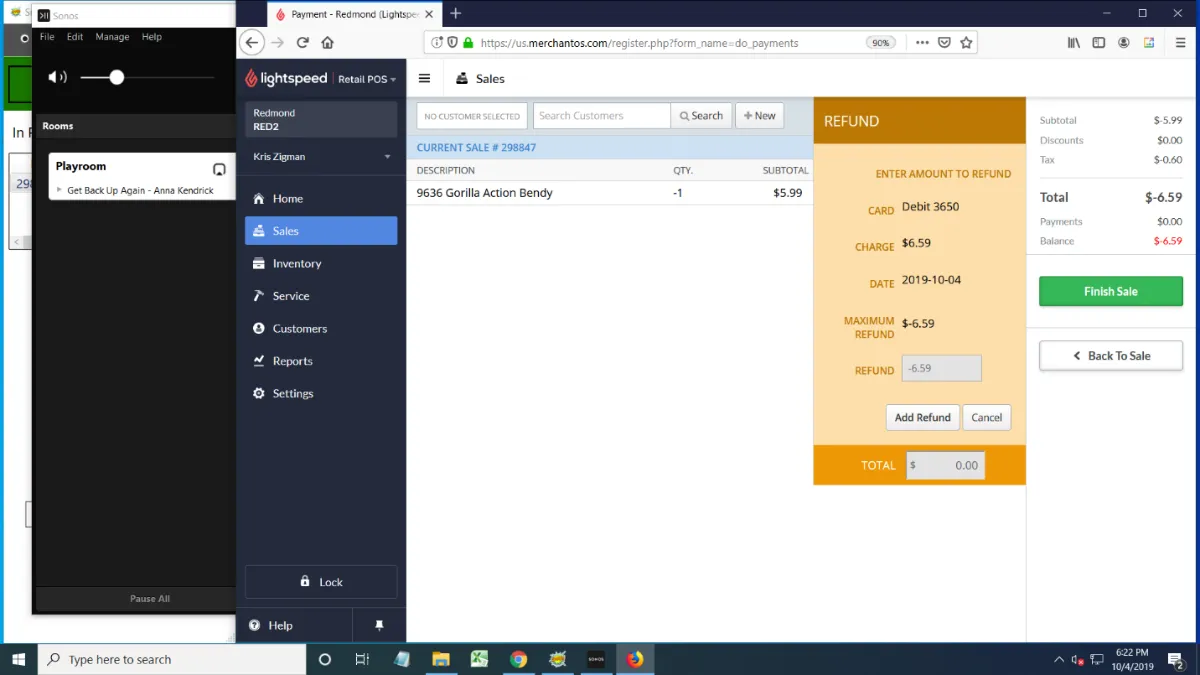This screenshot has height=675, width=1200.
Task: Switch to Sonos app on the taskbar
Action: click(x=596, y=659)
